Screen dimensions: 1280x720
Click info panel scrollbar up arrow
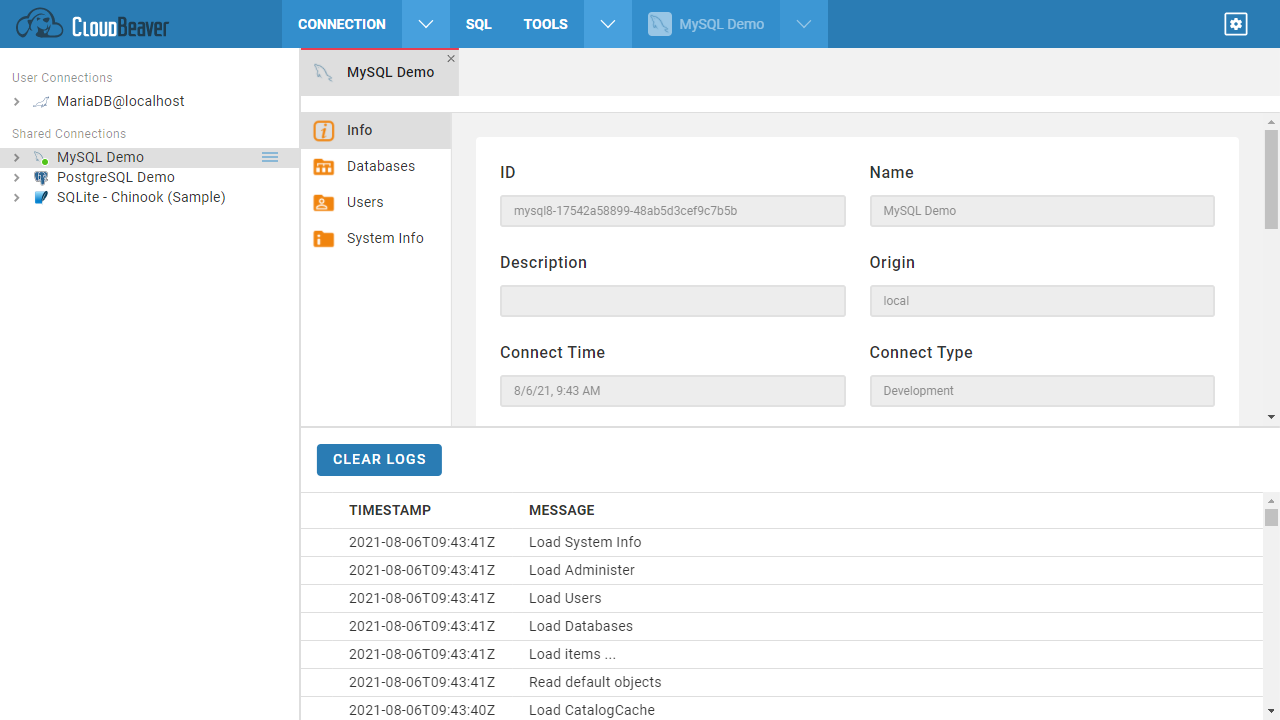(1272, 121)
